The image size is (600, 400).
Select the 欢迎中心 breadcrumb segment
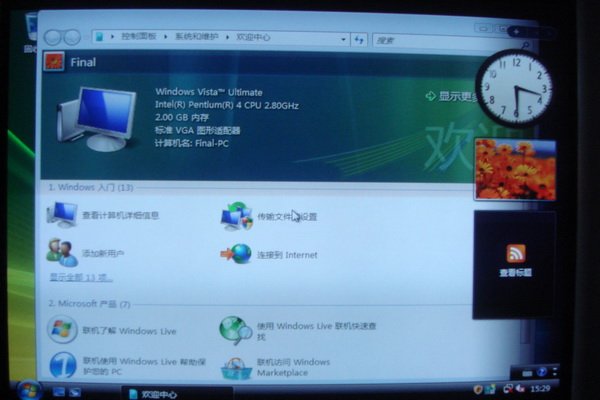253,37
